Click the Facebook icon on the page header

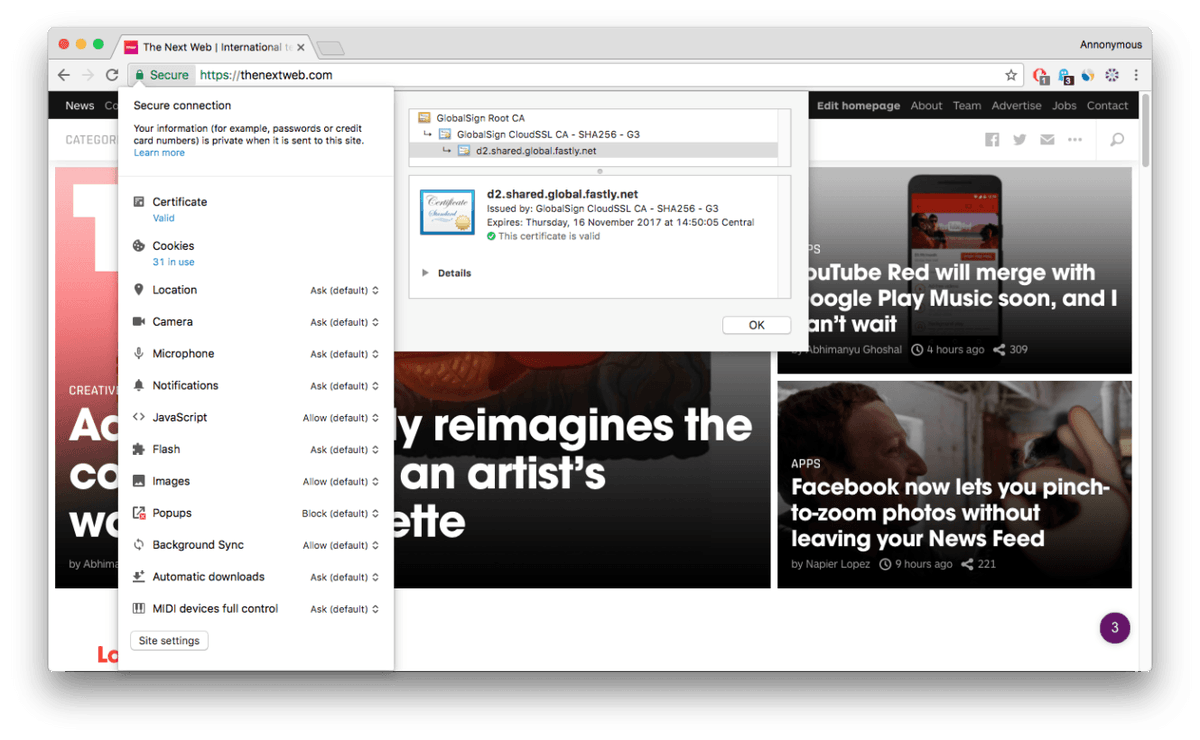(x=992, y=140)
